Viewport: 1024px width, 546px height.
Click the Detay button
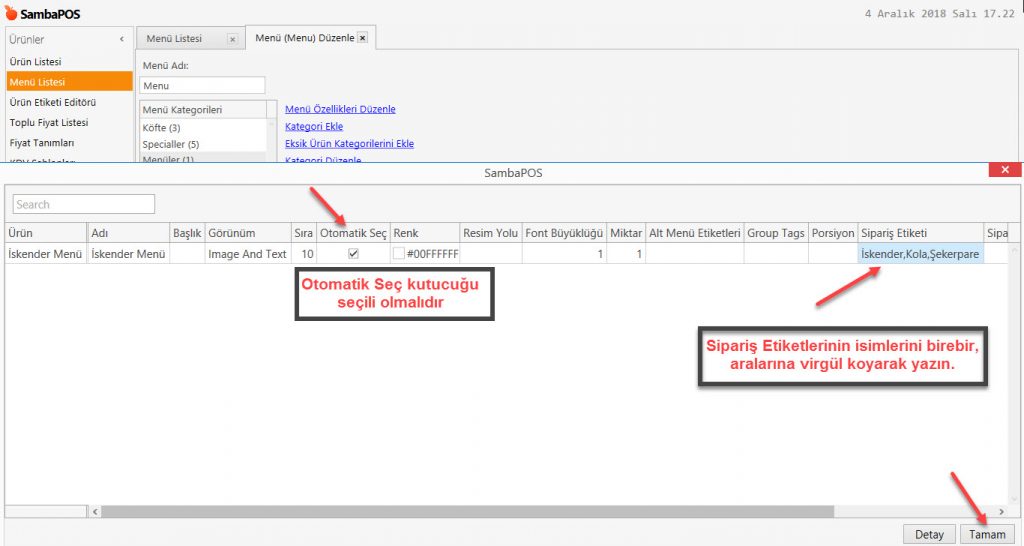pos(929,534)
